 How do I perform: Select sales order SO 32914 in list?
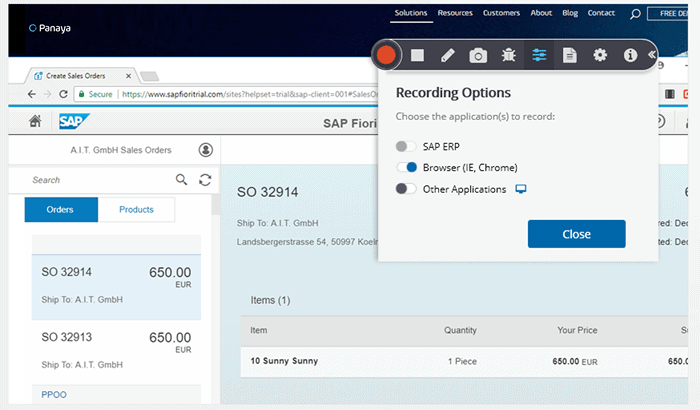point(116,287)
